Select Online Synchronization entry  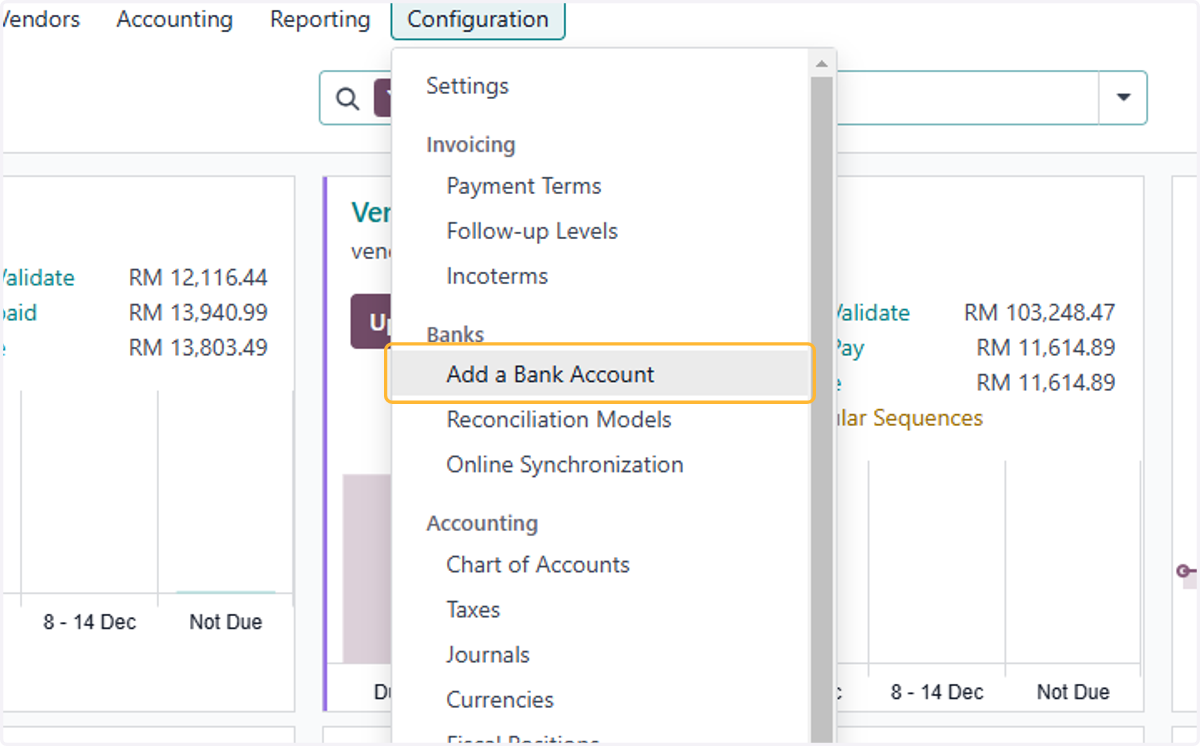point(565,464)
